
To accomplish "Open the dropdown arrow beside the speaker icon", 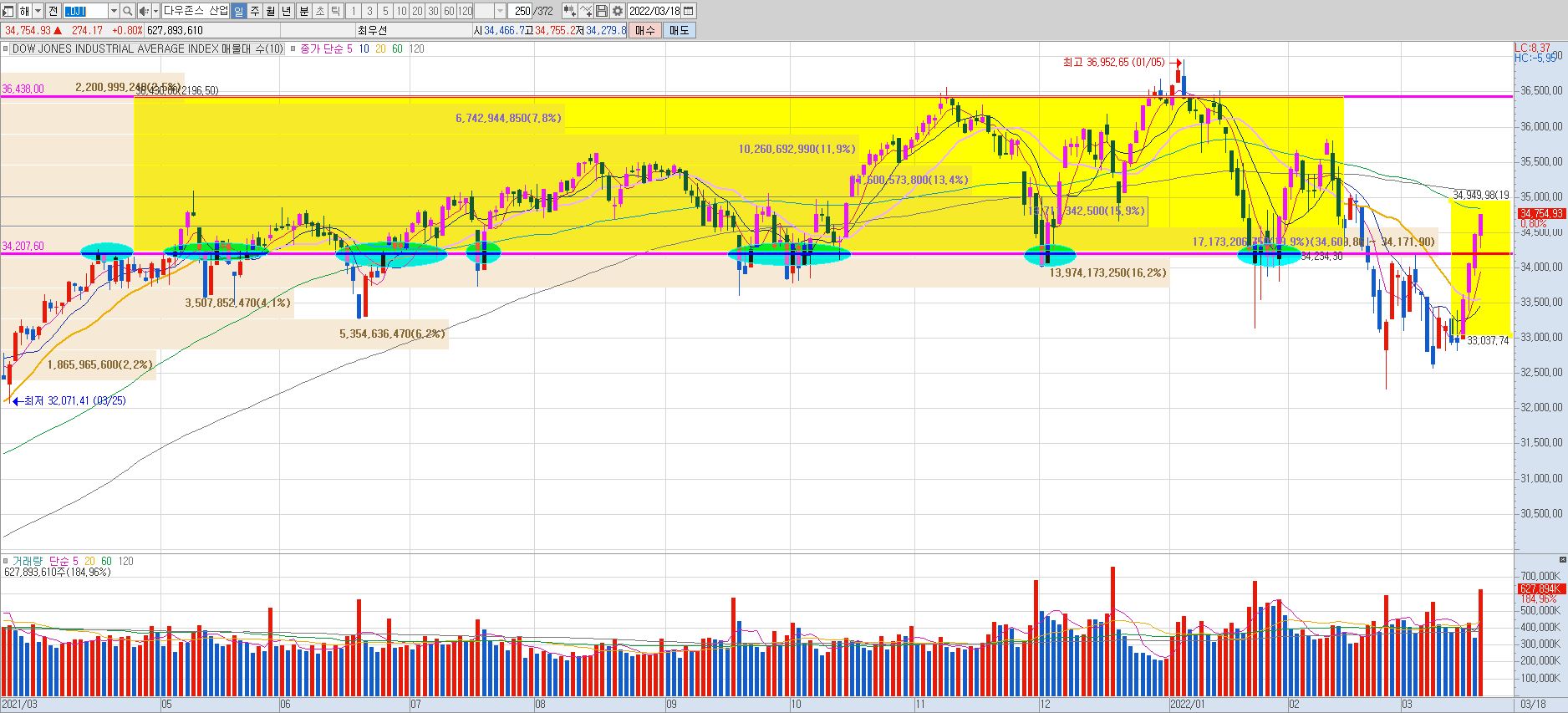I will coord(155,11).
